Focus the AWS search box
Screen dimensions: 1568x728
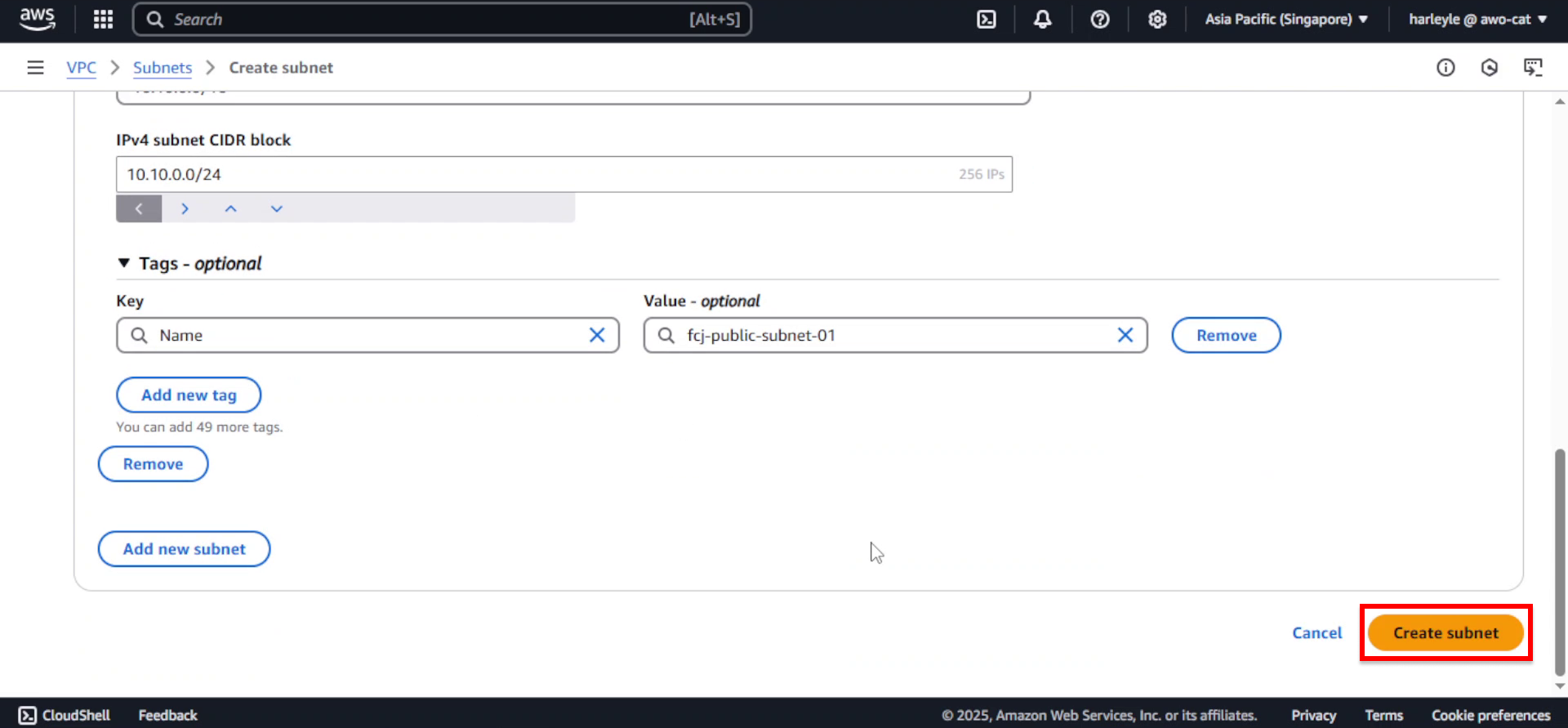click(x=442, y=20)
